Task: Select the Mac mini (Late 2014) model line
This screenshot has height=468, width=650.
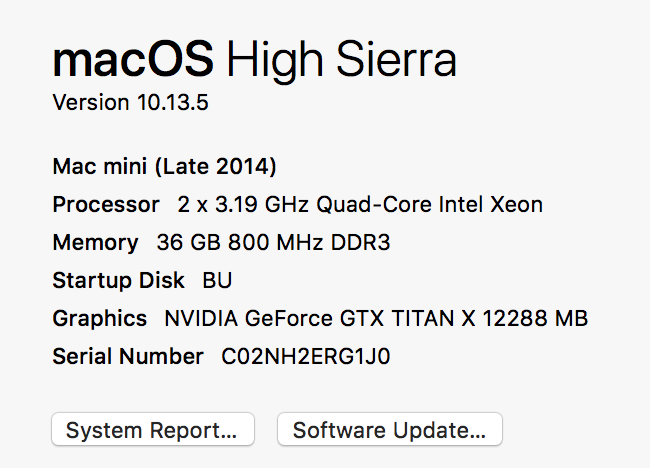Action: [x=165, y=167]
